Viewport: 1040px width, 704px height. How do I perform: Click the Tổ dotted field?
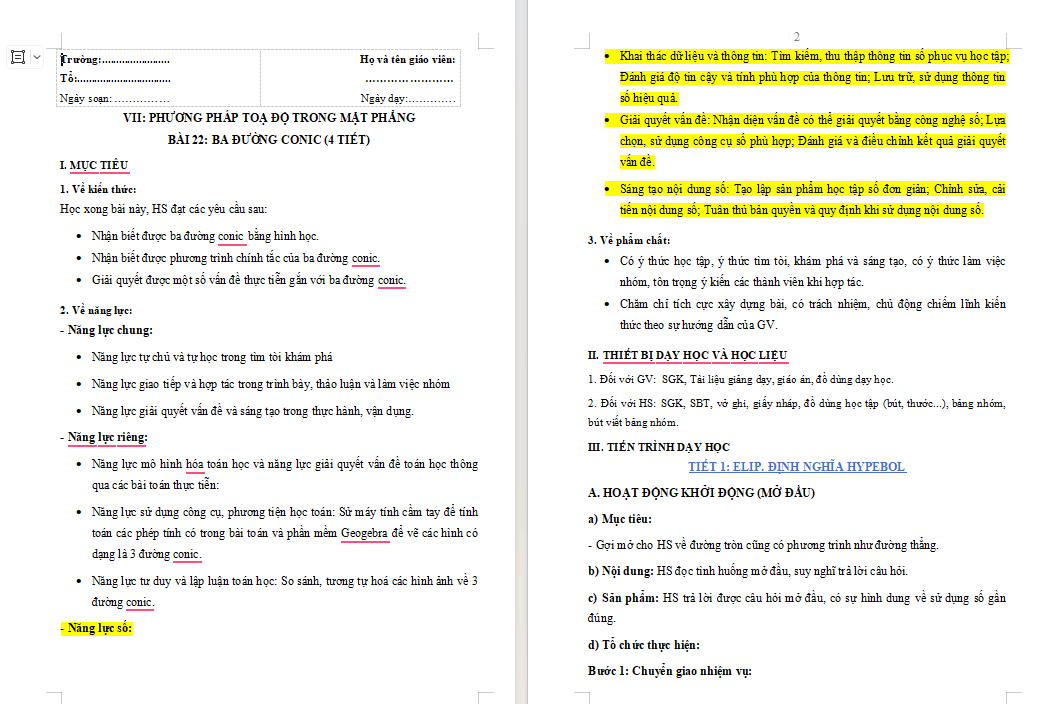115,78
